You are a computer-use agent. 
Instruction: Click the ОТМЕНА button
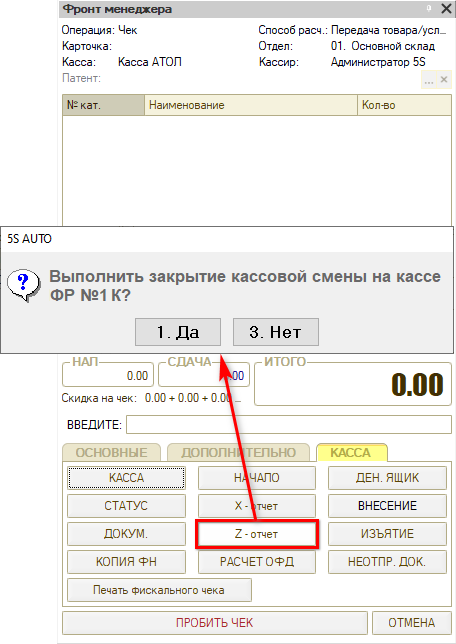[412, 623]
